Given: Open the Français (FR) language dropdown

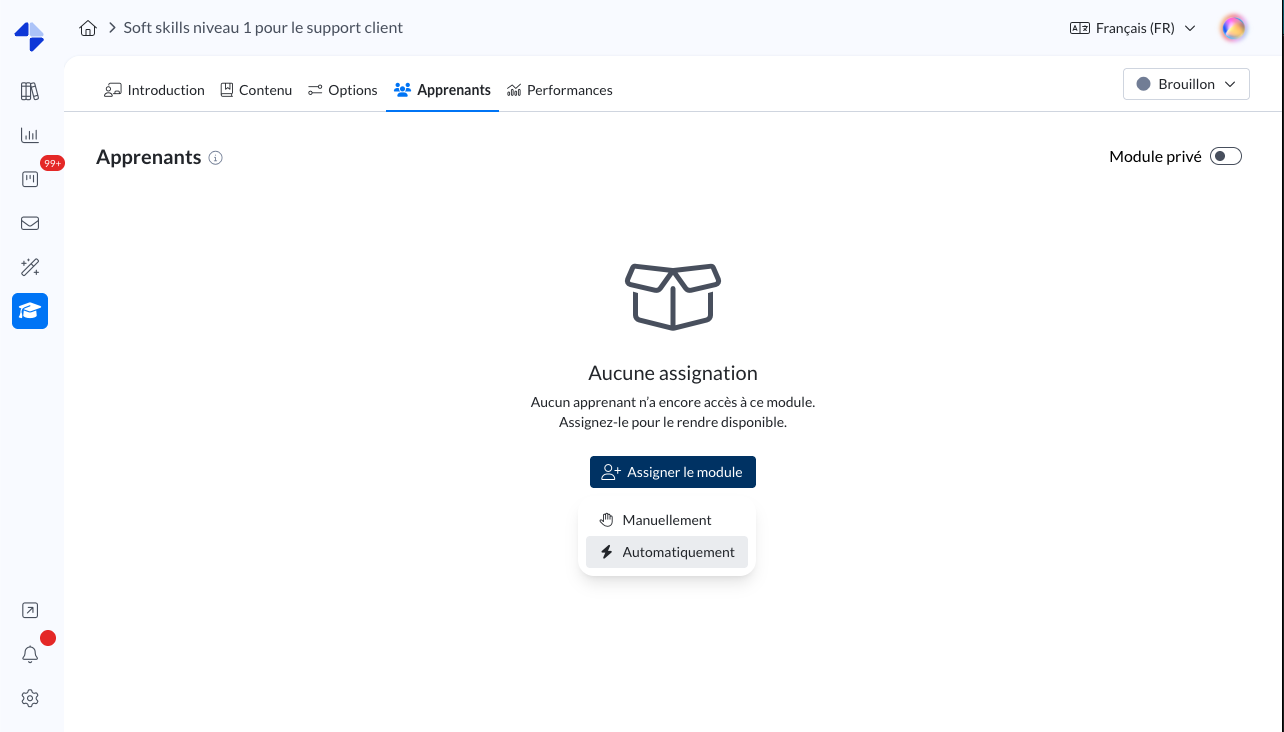Looking at the screenshot, I should coord(1133,28).
